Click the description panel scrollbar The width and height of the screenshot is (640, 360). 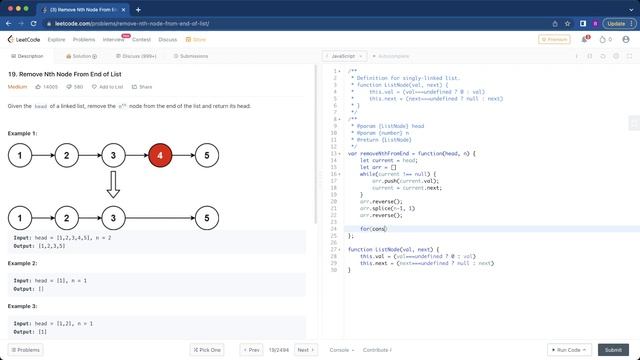pyautogui.click(x=315, y=144)
